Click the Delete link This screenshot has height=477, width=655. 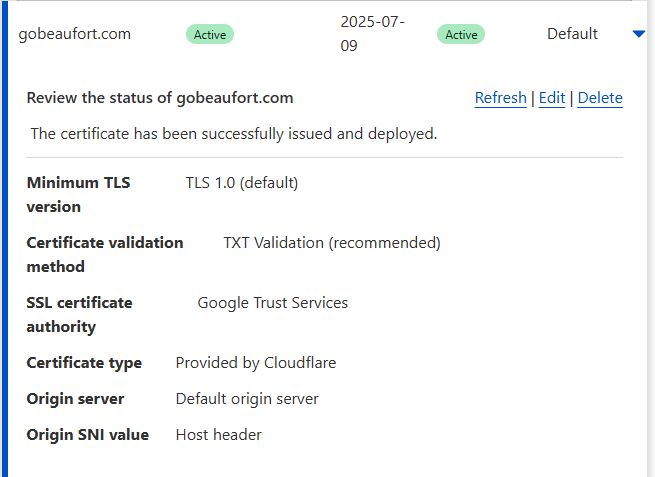click(600, 98)
